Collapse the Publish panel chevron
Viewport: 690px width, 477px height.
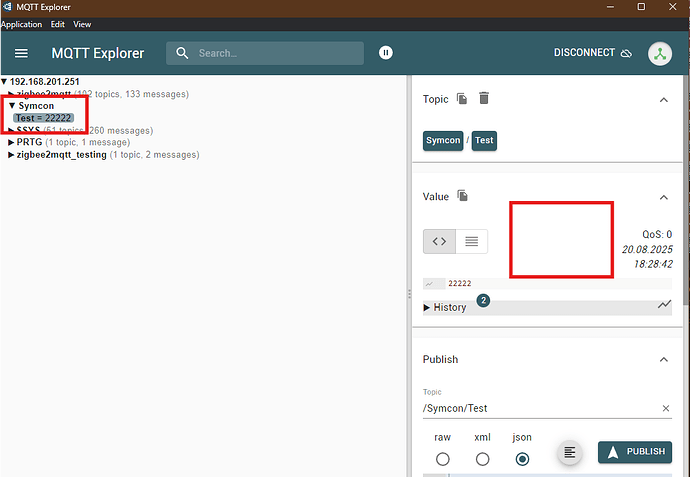(664, 360)
